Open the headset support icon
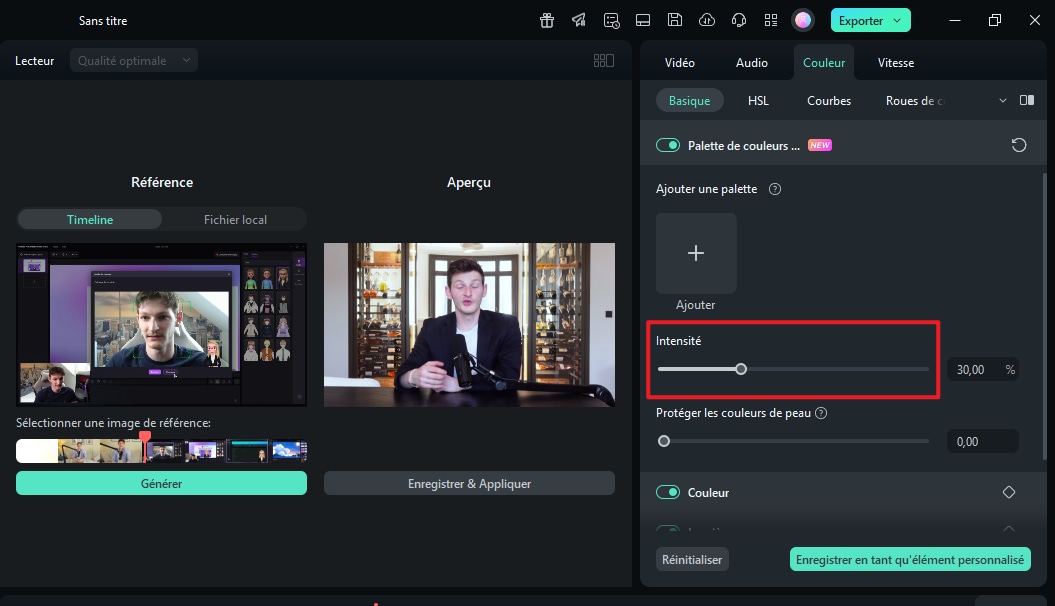Screen dimensions: 1055x606 pyautogui.click(x=739, y=20)
